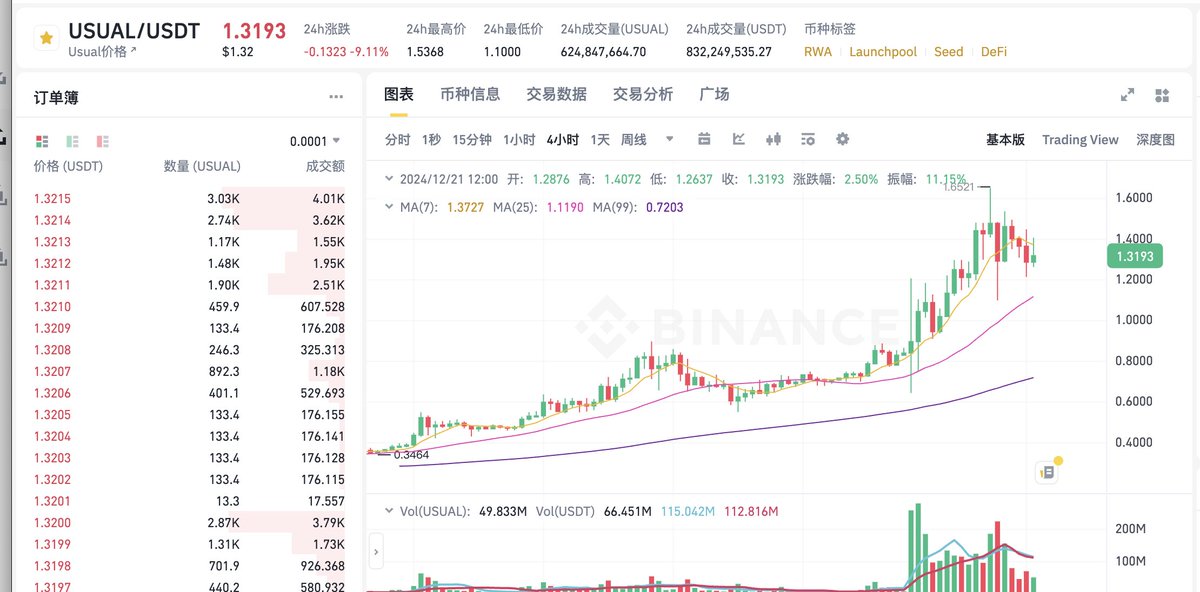Click the 1.3200 order price row

(189, 522)
